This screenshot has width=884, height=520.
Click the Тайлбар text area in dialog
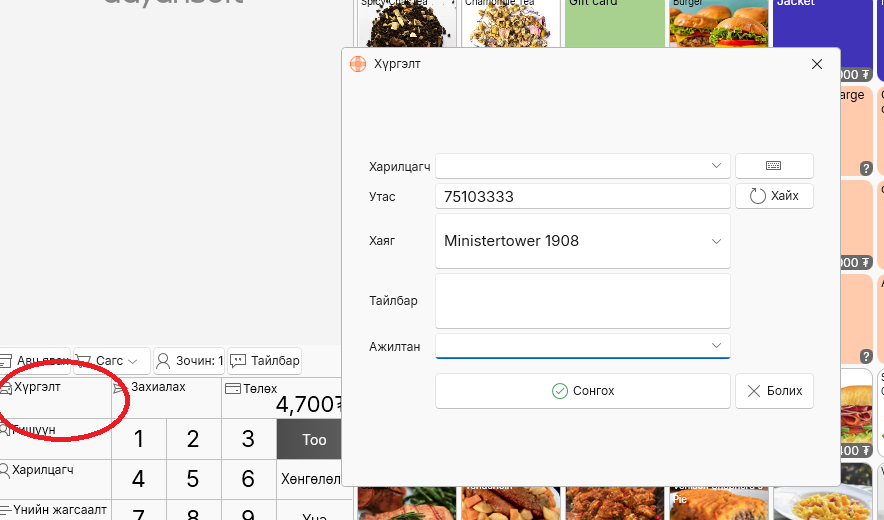click(582, 301)
